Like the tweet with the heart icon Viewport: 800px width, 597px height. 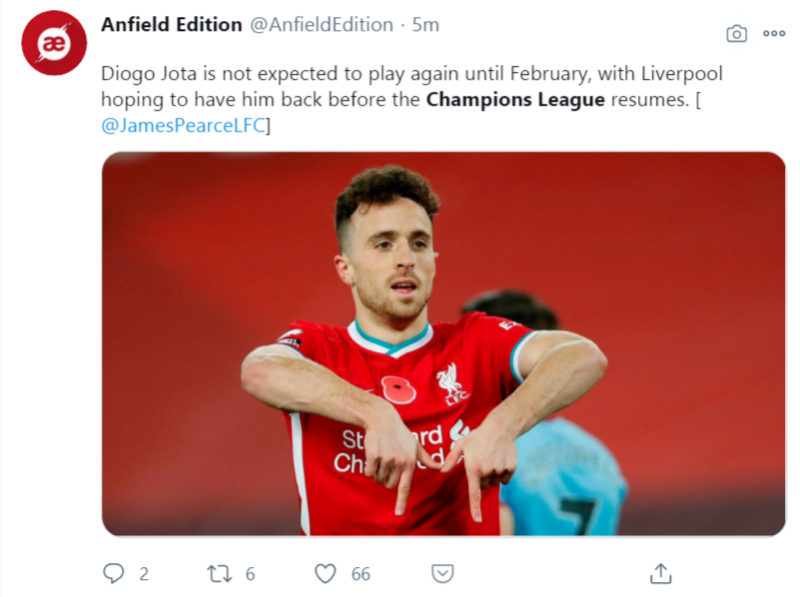tap(325, 573)
